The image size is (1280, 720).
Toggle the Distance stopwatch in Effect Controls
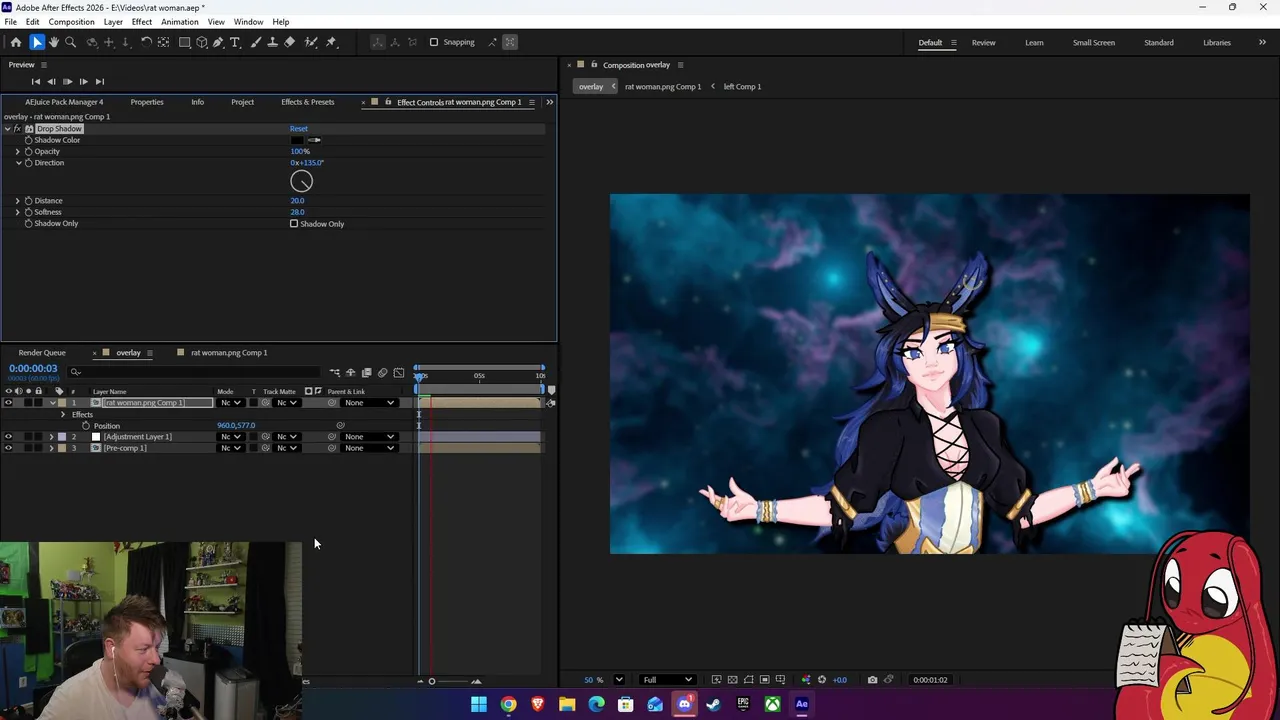click(29, 201)
